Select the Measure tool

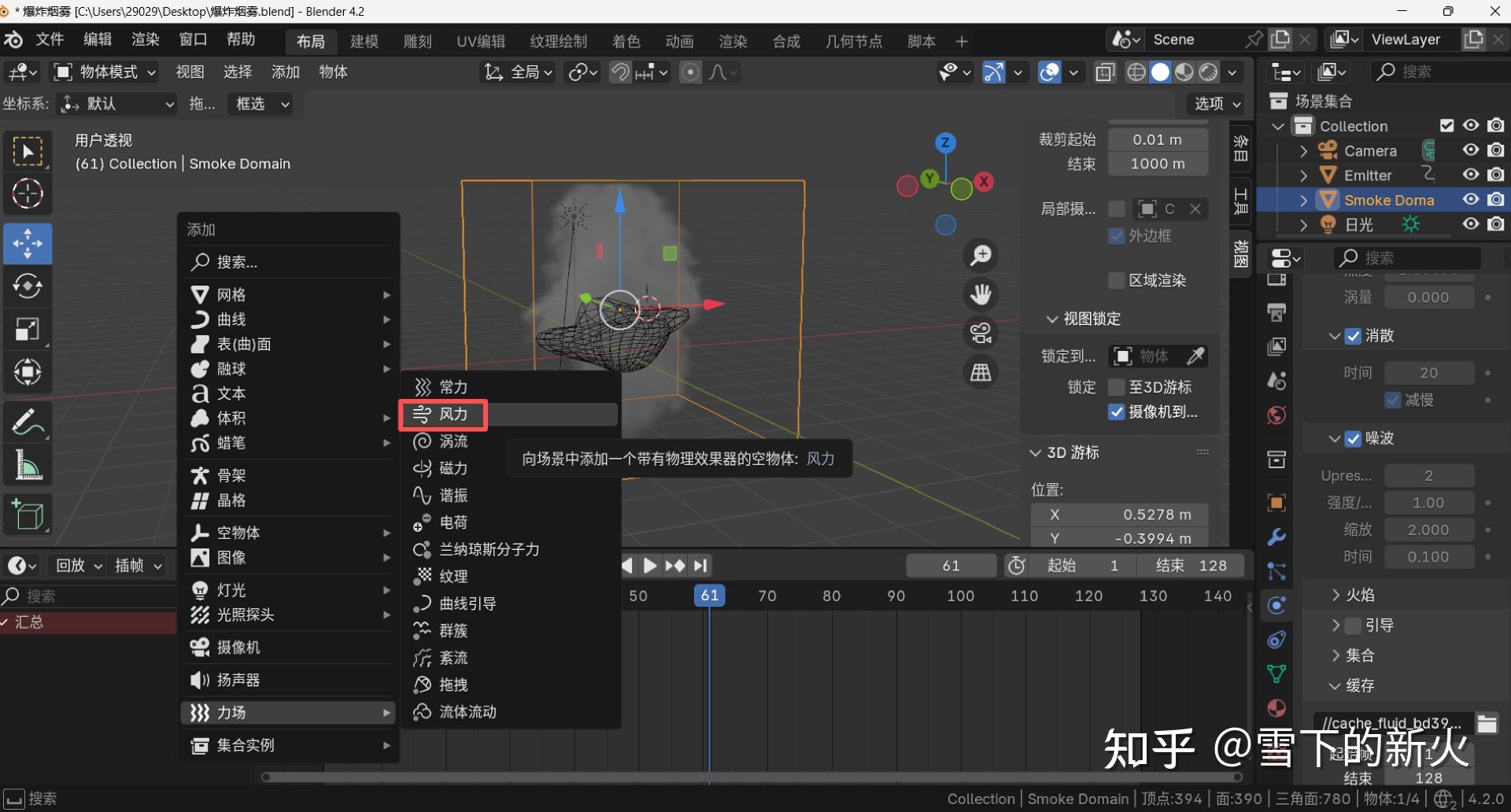(28, 465)
